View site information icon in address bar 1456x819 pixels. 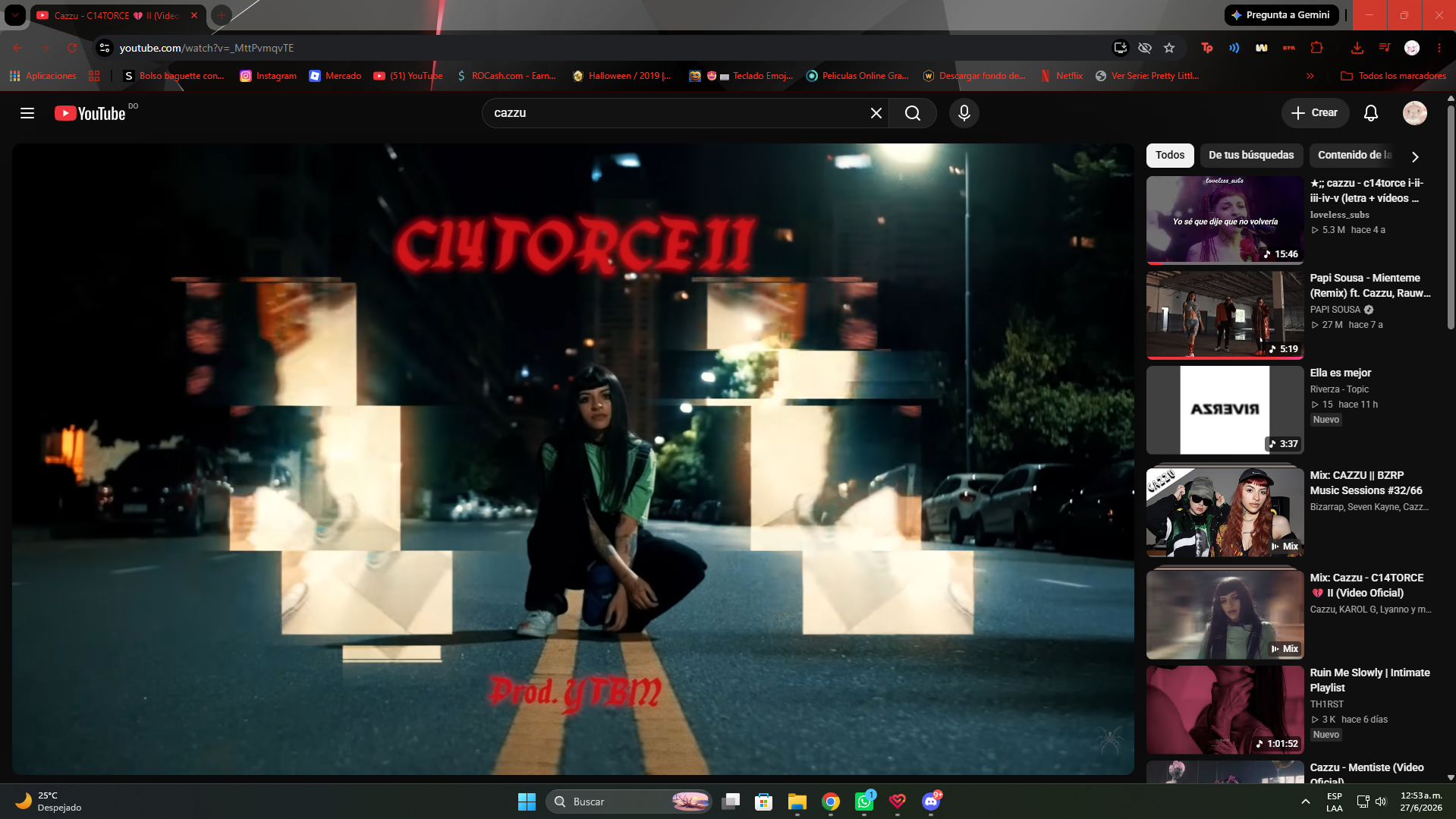tap(105, 48)
